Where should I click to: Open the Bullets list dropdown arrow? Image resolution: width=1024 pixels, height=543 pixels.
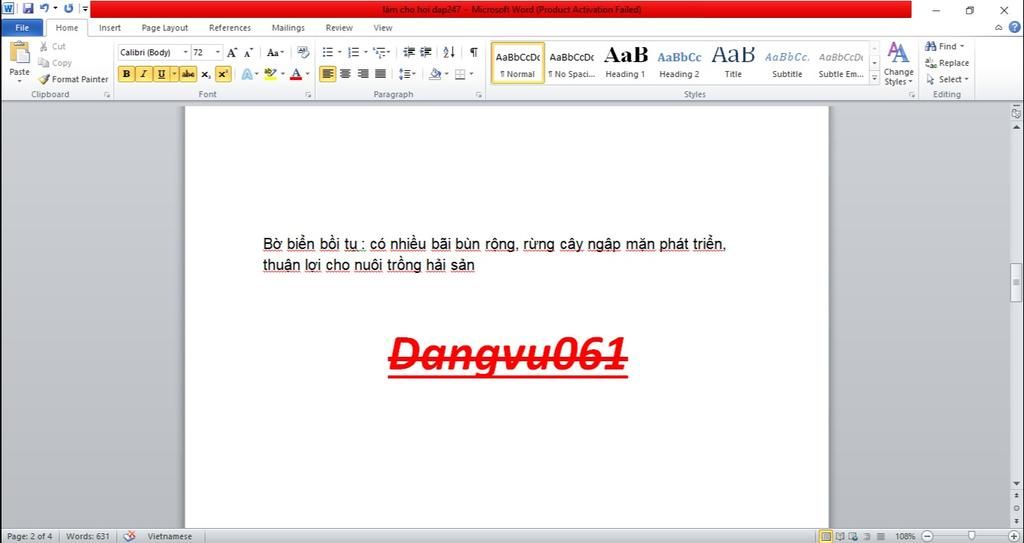340,52
